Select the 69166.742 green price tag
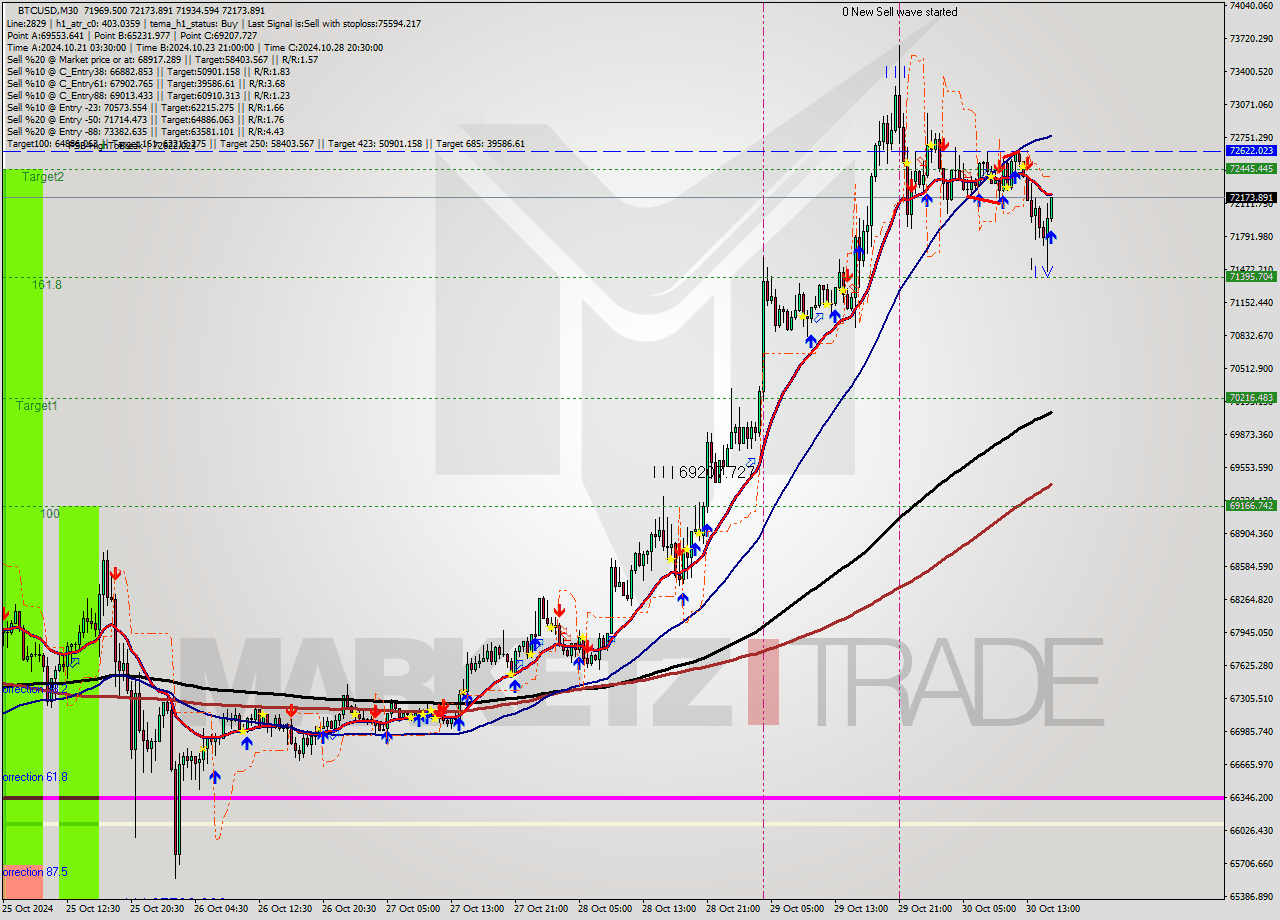 1251,506
